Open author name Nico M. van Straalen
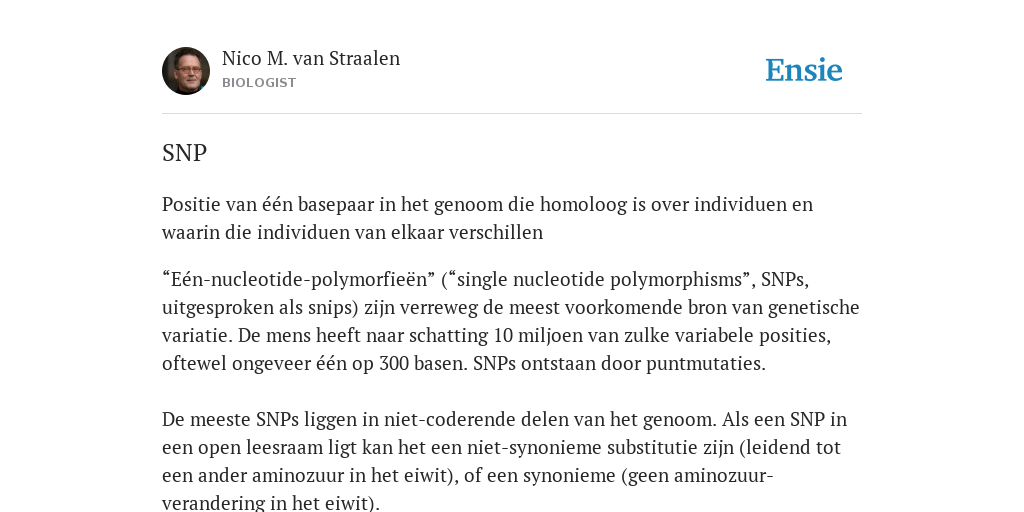Screen dimensions: 1024x512 311,58
